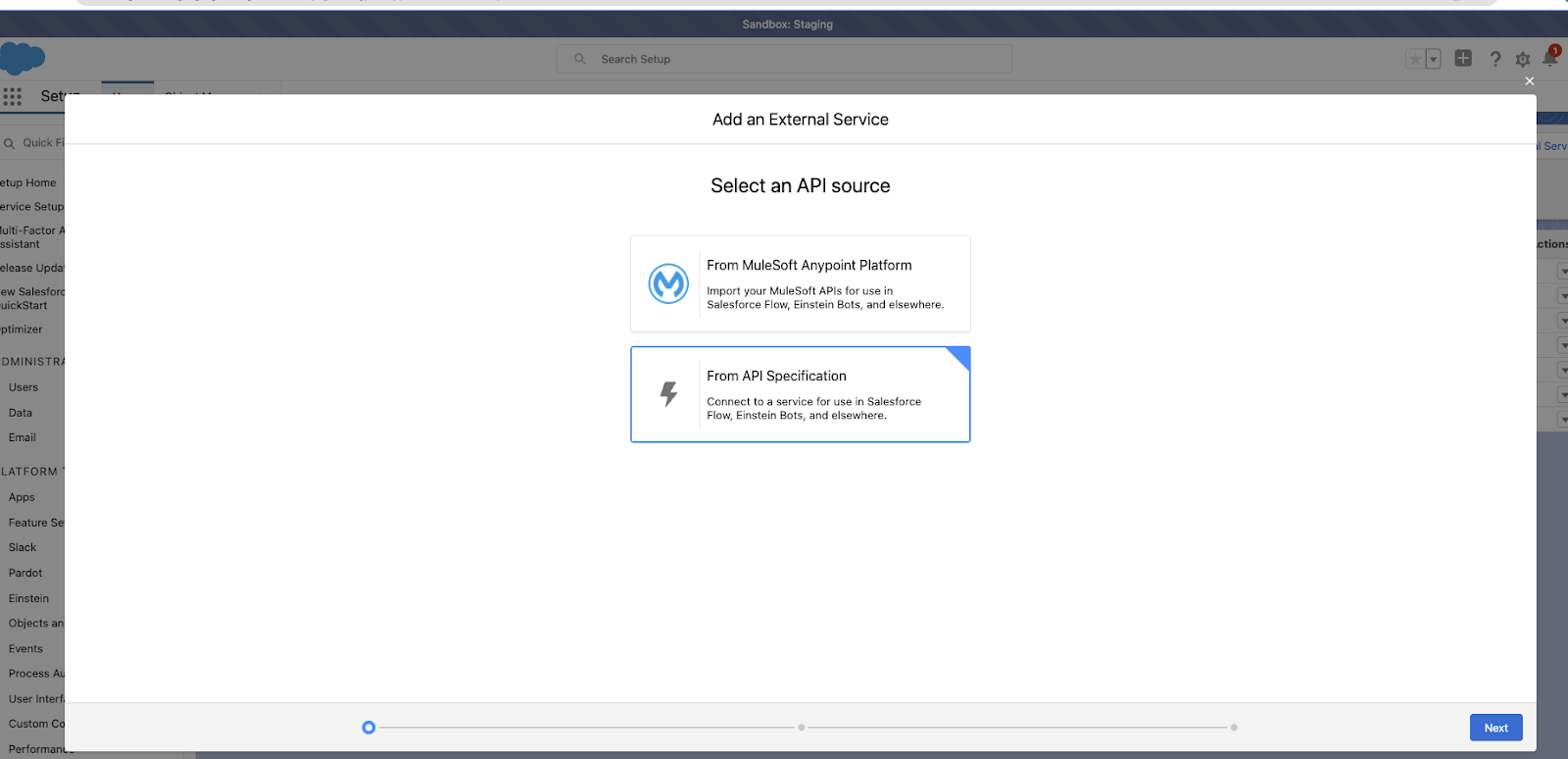The height and width of the screenshot is (759, 1568).
Task: Expand Email in sidebar
Action: 23,438
